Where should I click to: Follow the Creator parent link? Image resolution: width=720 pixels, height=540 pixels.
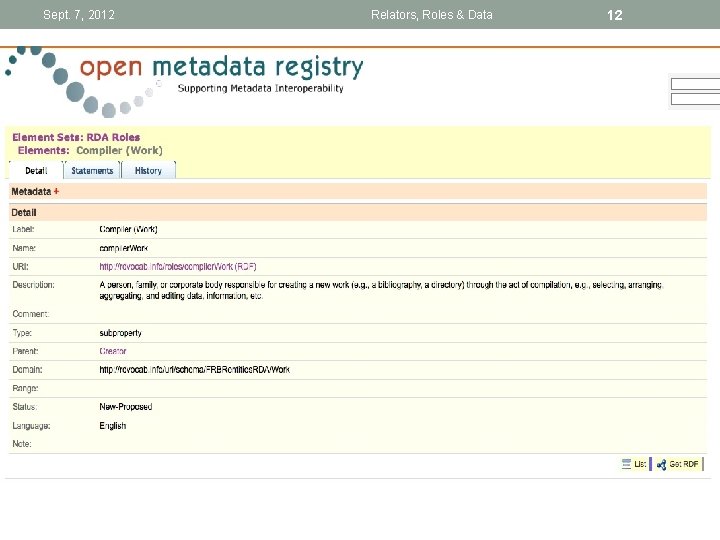[x=113, y=351]
